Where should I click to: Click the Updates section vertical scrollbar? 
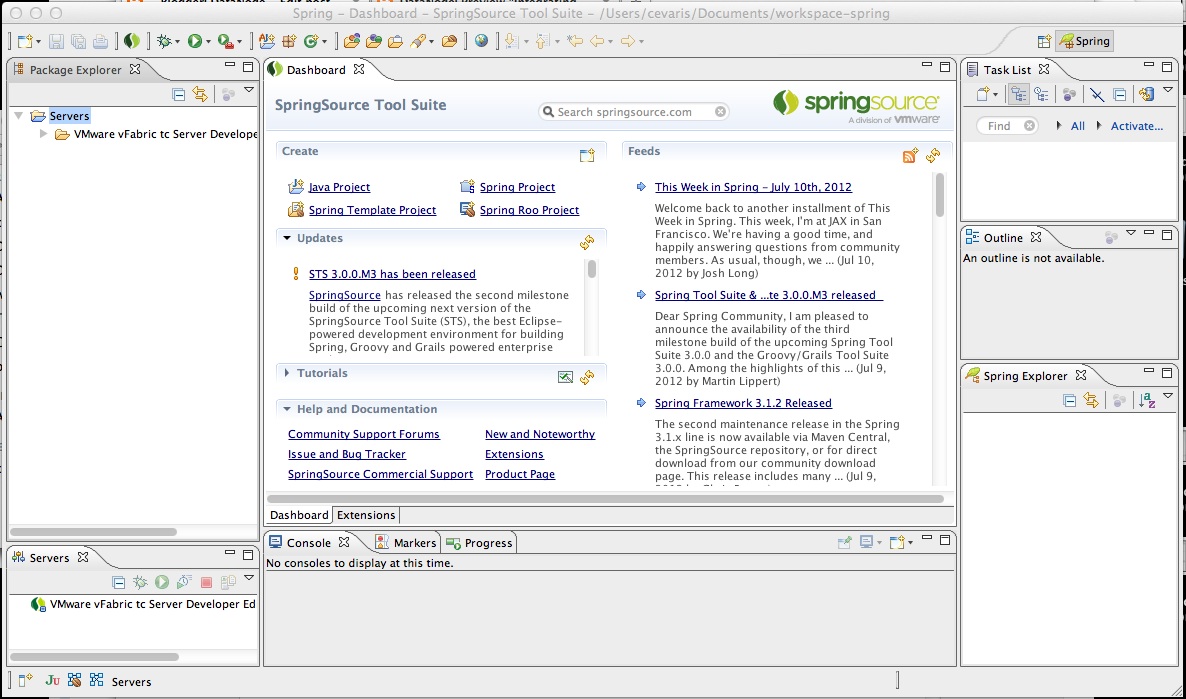click(591, 269)
